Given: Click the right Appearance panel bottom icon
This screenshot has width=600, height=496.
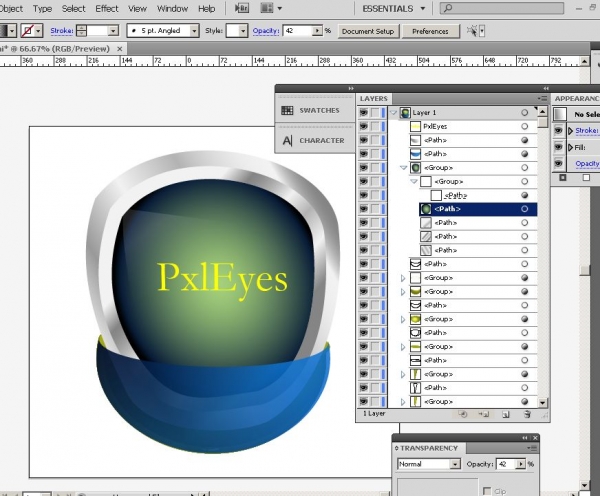Looking at the screenshot, I should [586, 178].
